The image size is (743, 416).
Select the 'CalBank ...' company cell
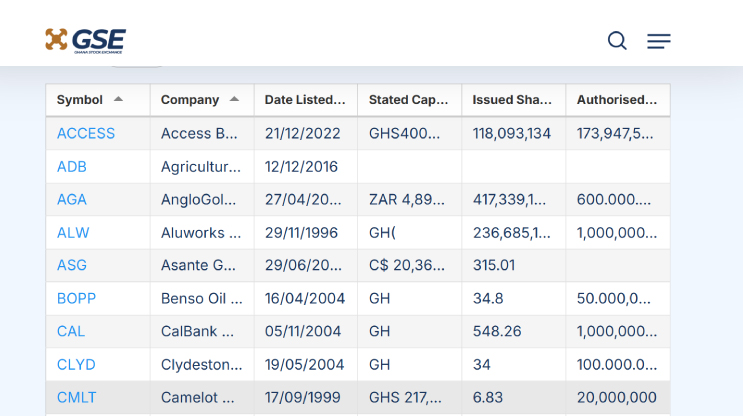202,331
